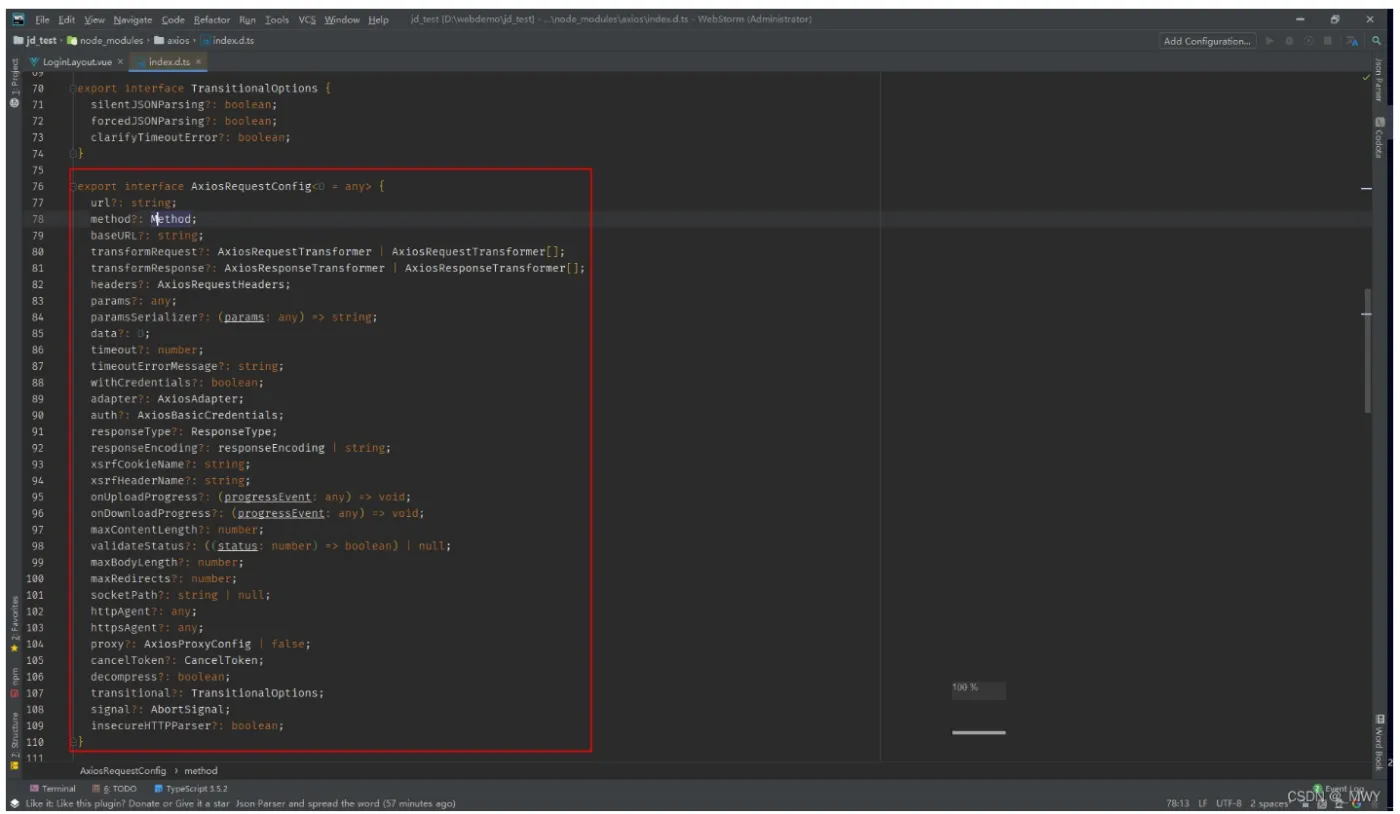Open the 78:13 go-to-line indicator
Viewport: 1400px width, 814px height.
1178,803
